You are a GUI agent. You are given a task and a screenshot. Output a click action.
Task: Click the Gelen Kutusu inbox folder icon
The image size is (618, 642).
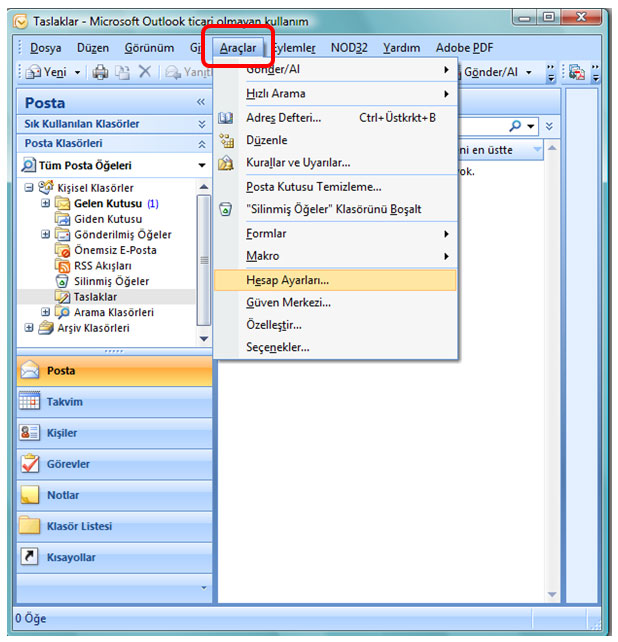tap(63, 203)
